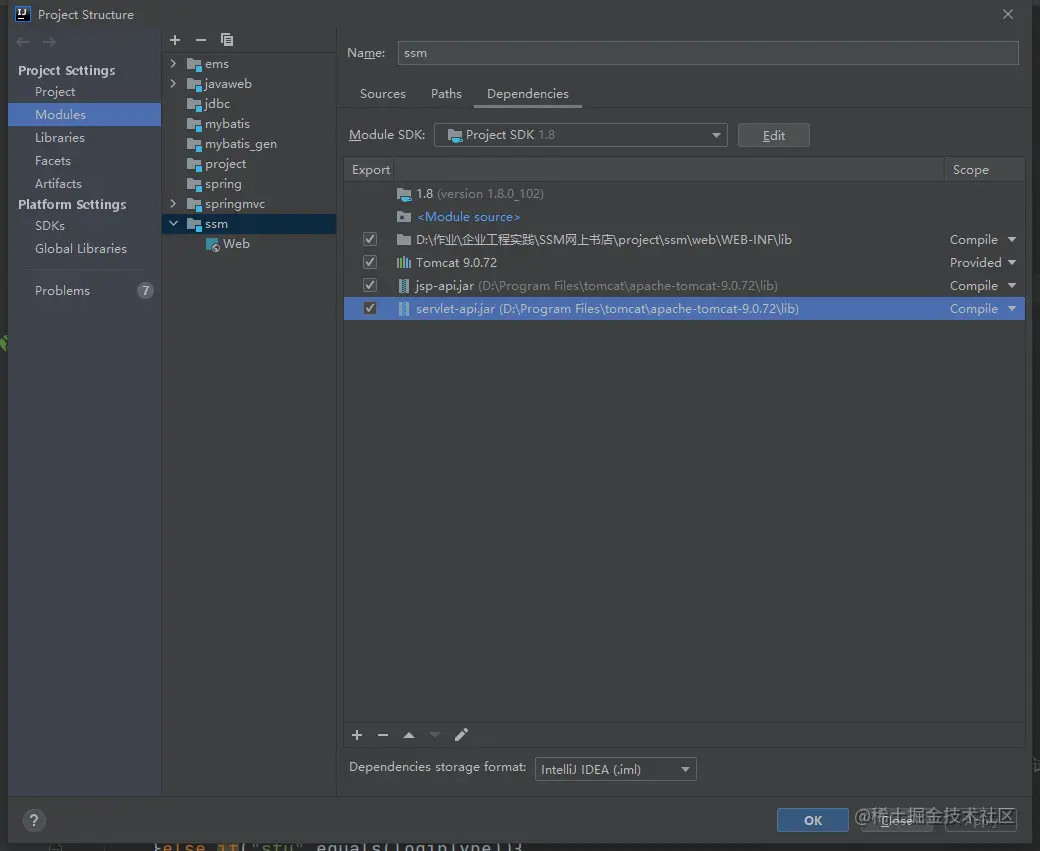Toggle export for Tomcat 9.0.72

coord(370,263)
